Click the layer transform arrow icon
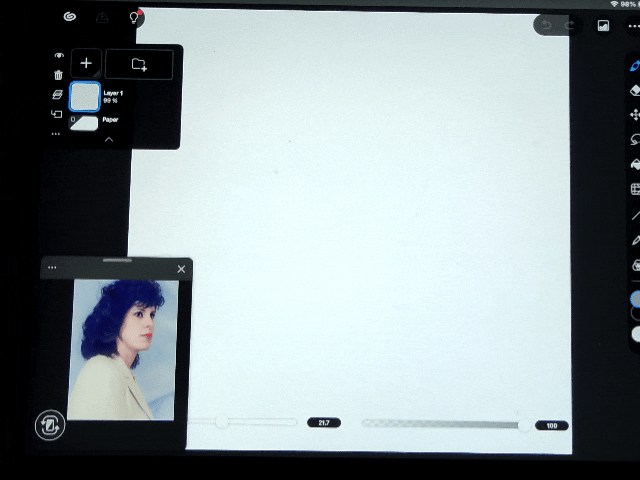Screen dimensions: 640x480 (56, 114)
